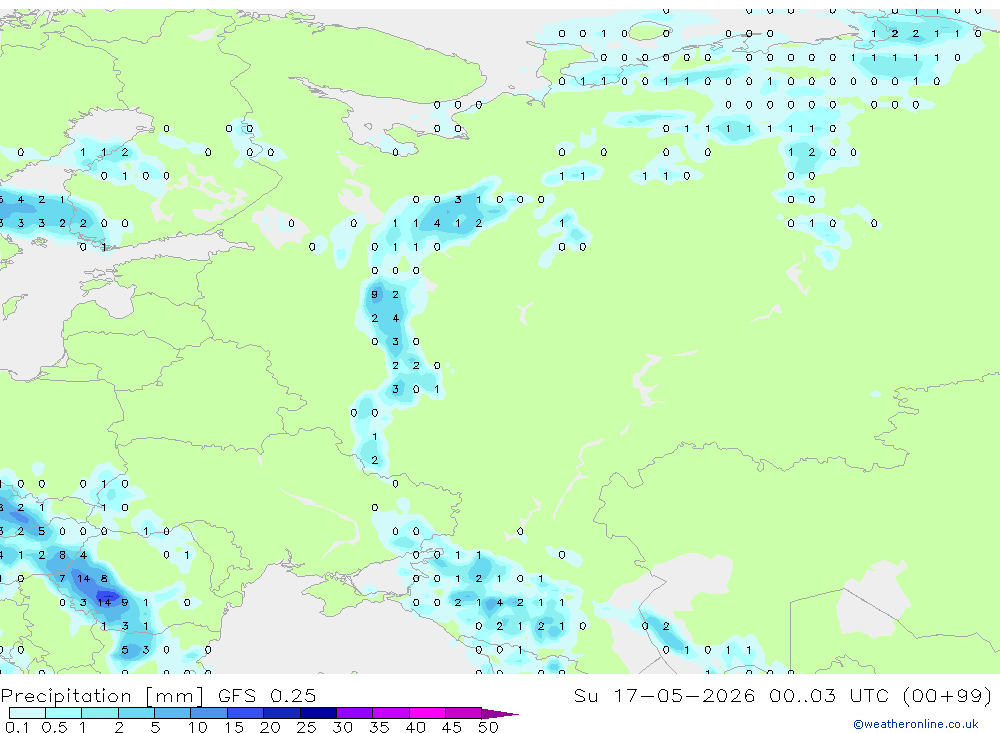Click the date 'Su 17-05-2026' label
This screenshot has width=1000, height=733.
pyautogui.click(x=664, y=695)
